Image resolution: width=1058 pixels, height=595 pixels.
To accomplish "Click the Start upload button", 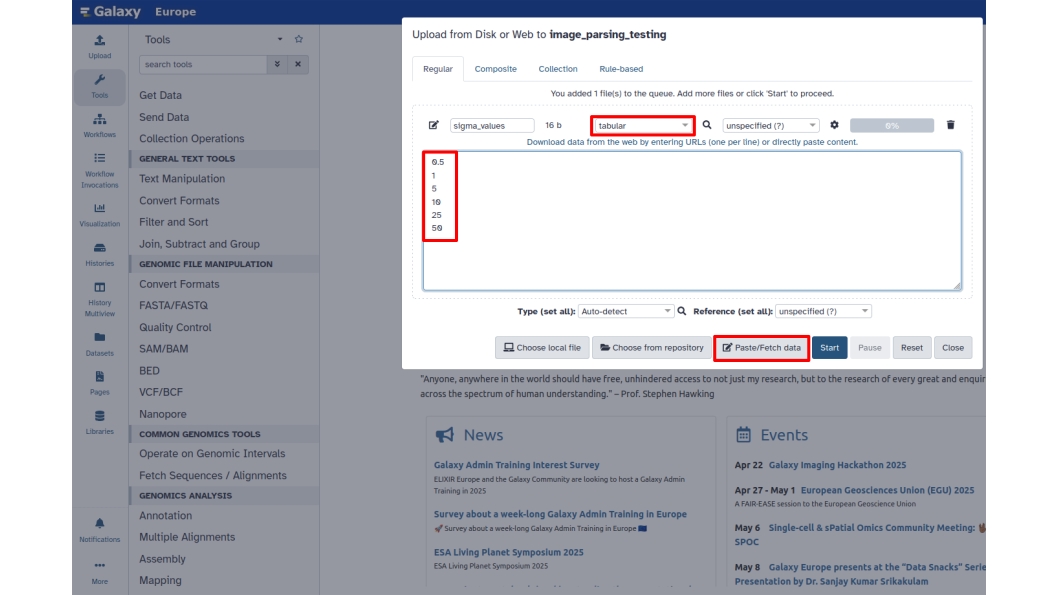I will click(x=829, y=347).
